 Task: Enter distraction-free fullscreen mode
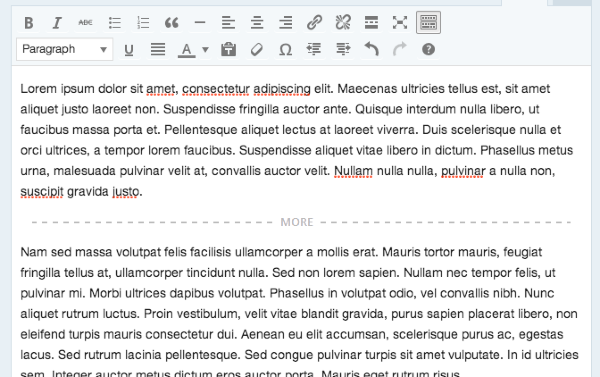pyautogui.click(x=400, y=23)
